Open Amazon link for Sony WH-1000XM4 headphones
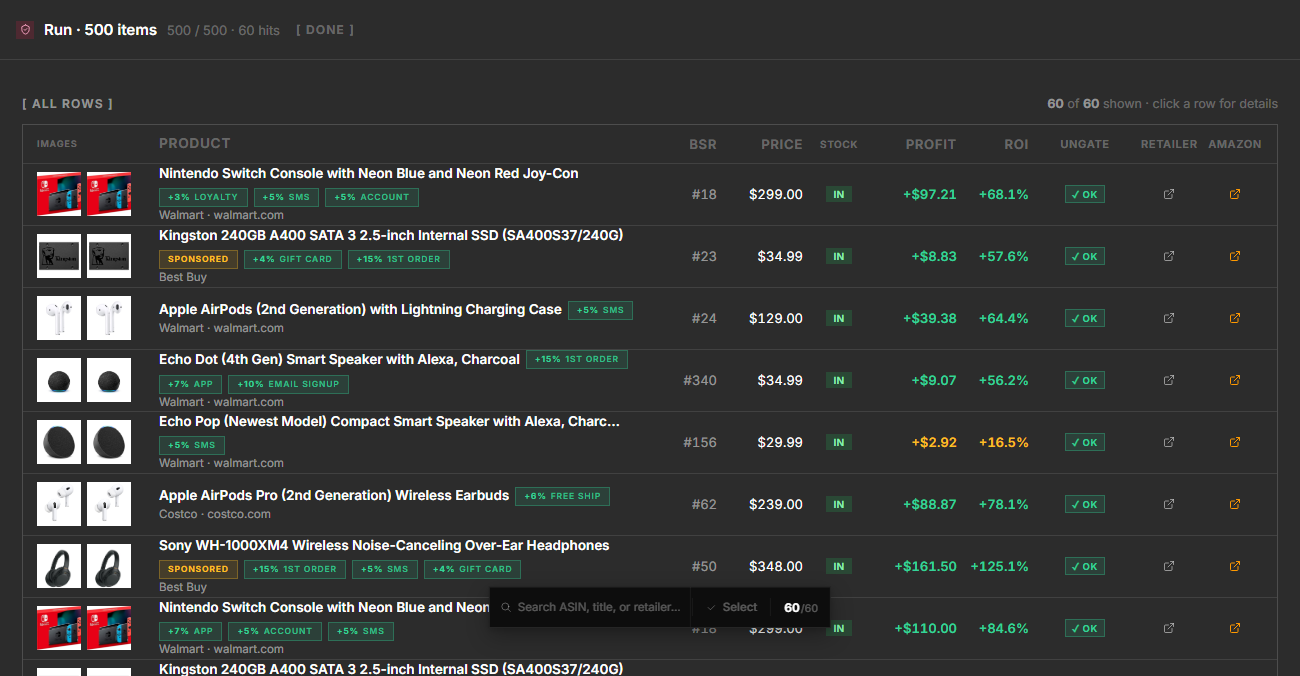The width and height of the screenshot is (1300, 676). click(1235, 566)
